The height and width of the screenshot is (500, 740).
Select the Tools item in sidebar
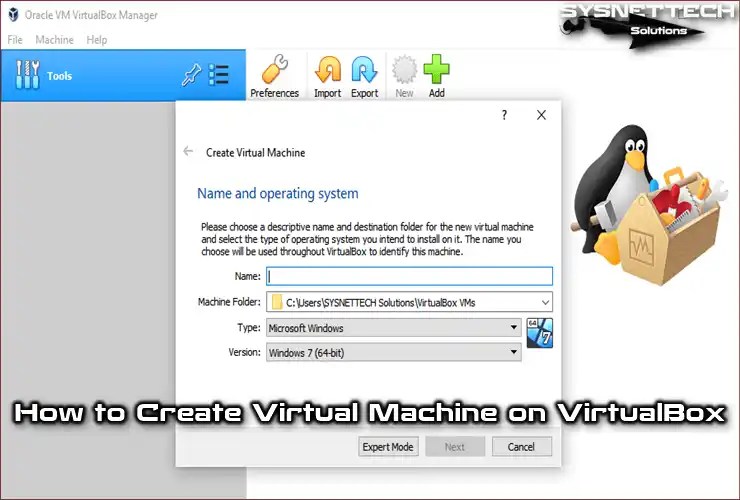click(123, 76)
